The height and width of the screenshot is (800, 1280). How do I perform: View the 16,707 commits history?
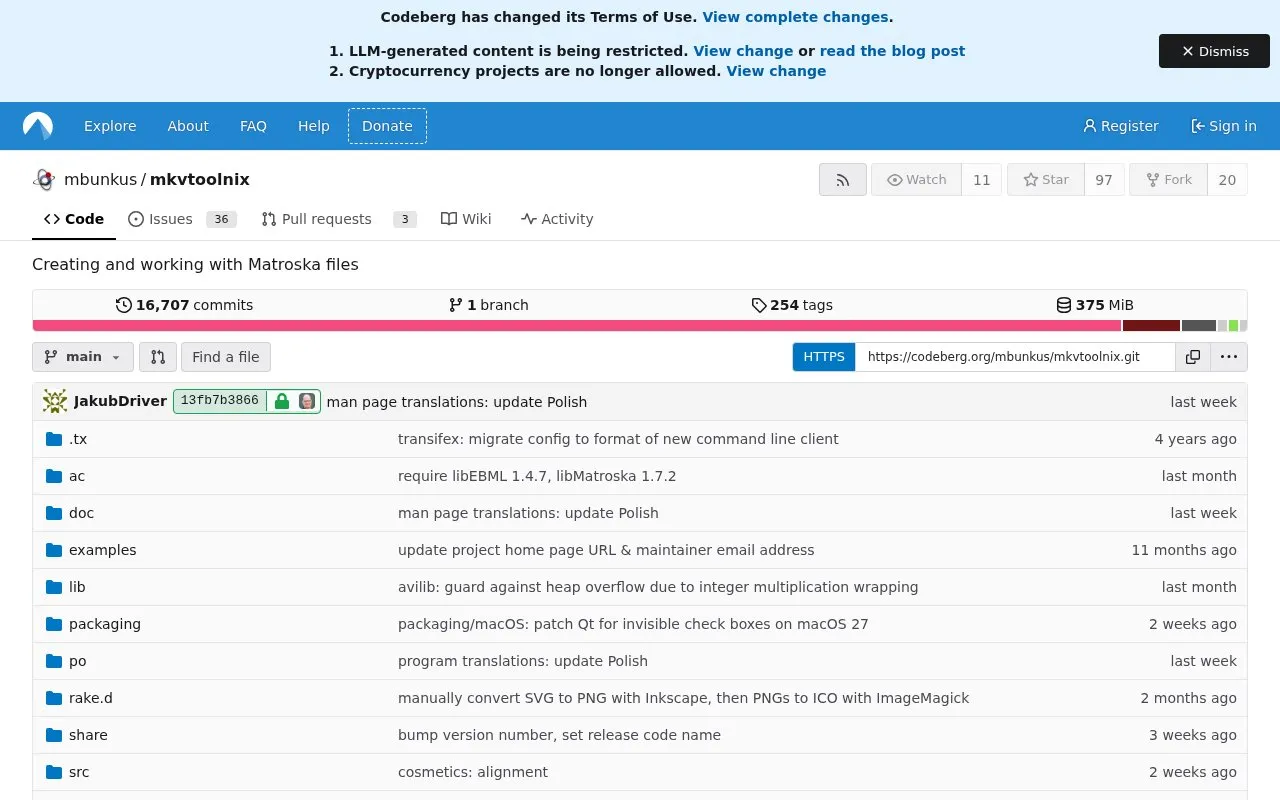click(x=184, y=305)
